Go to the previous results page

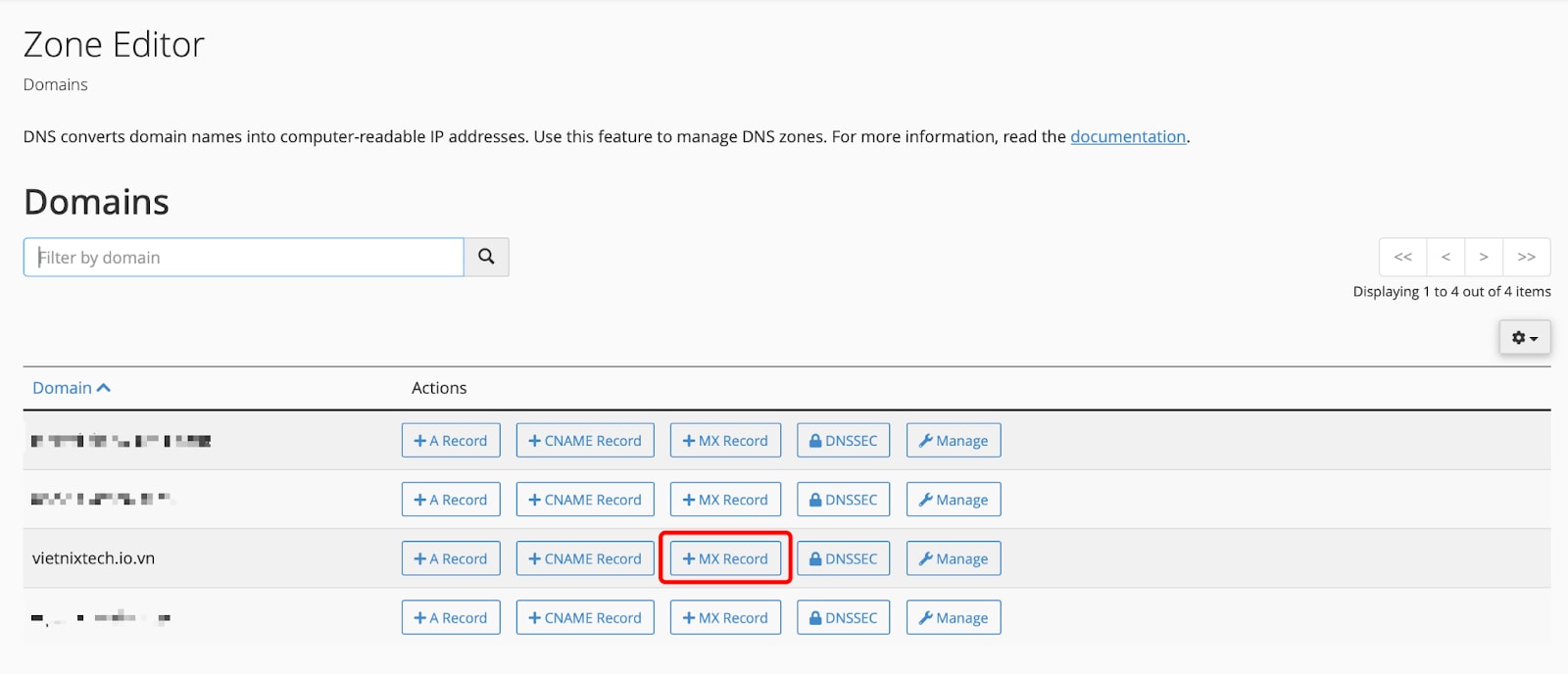pos(1445,257)
